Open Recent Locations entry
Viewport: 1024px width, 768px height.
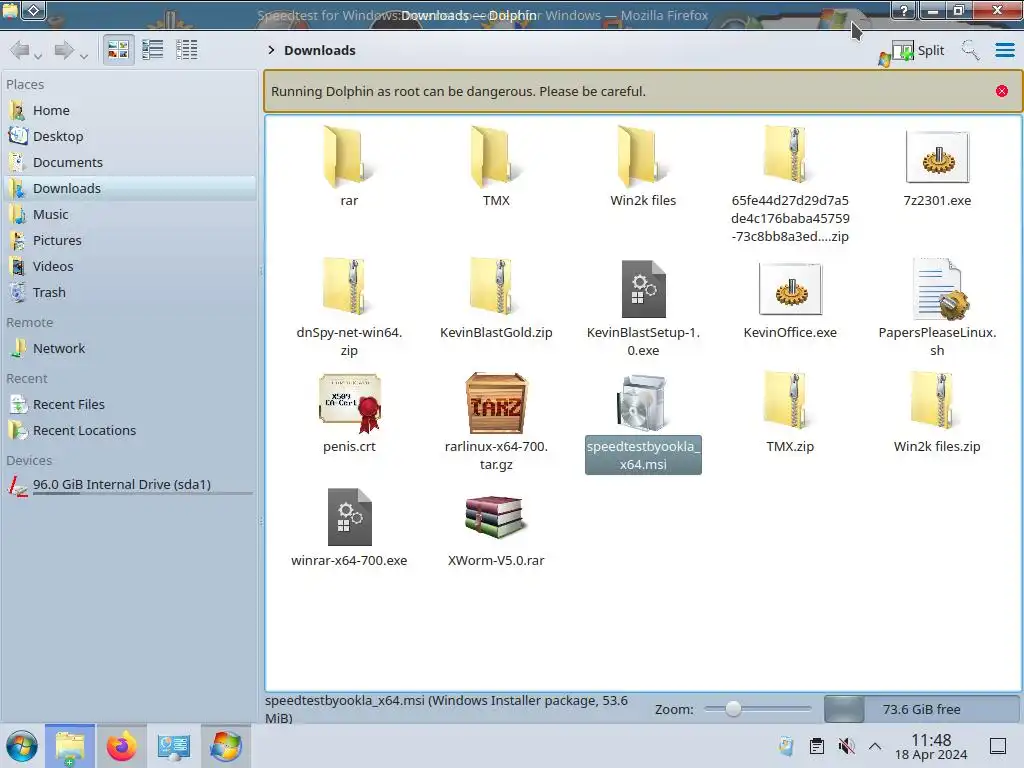point(129,430)
